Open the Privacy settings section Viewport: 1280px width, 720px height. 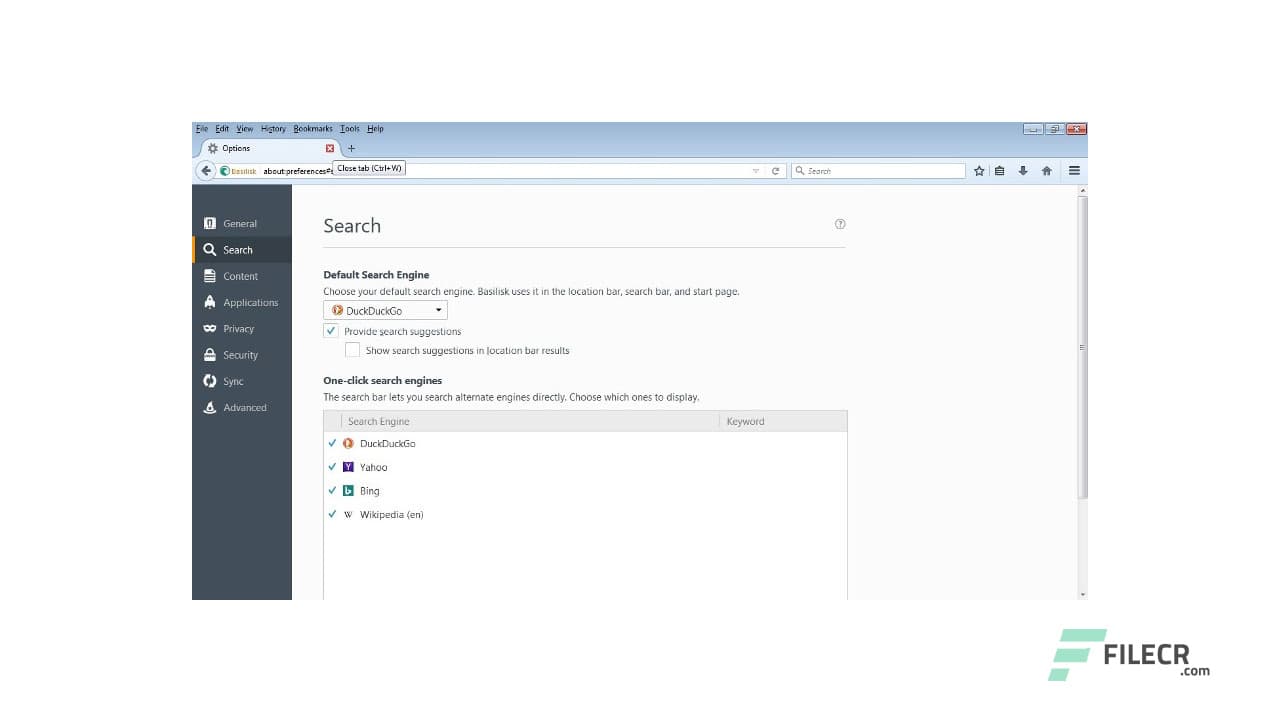pos(239,328)
